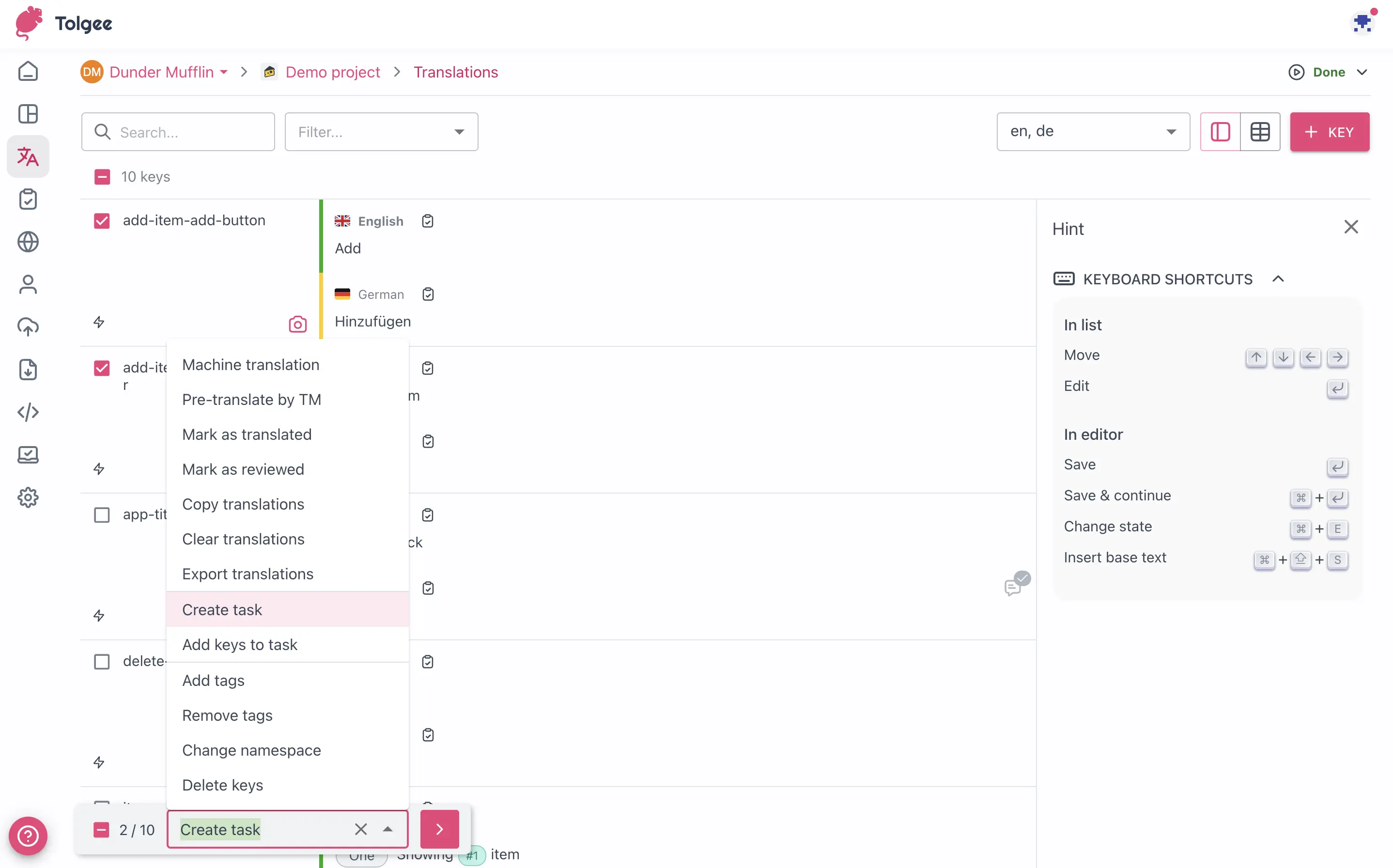The image size is (1393, 868).
Task: Toggle checkbox for add-item-add-button key
Action: [101, 220]
